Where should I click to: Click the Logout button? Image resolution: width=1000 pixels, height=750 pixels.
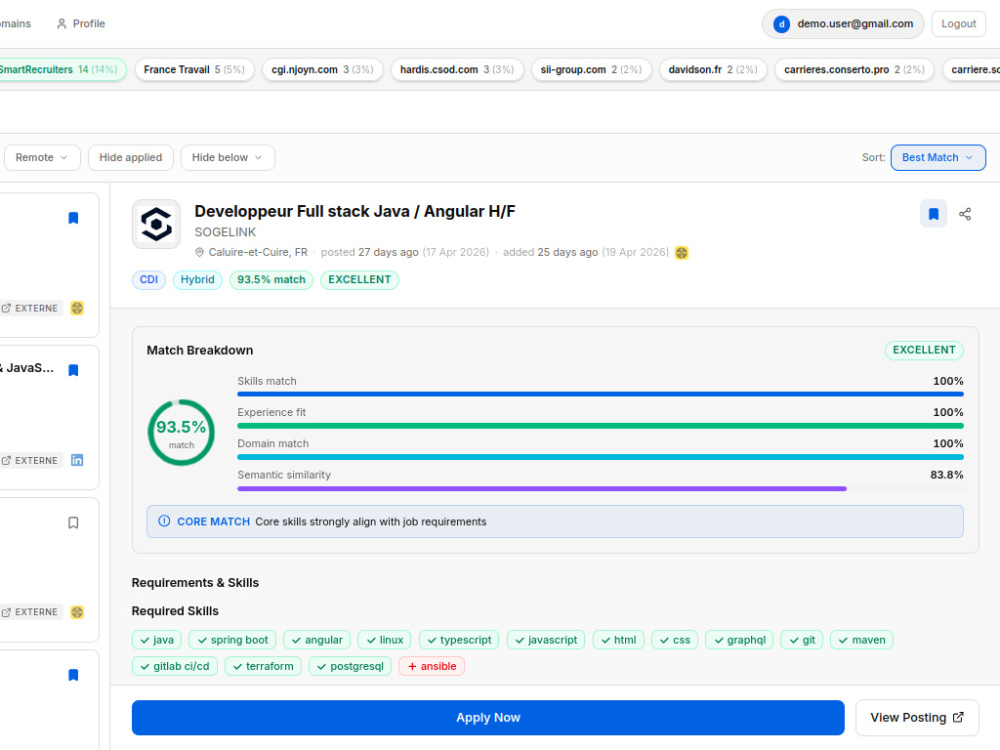pos(959,24)
